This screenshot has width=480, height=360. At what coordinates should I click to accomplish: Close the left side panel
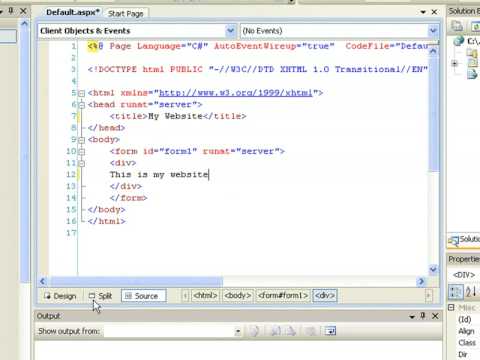23,11
